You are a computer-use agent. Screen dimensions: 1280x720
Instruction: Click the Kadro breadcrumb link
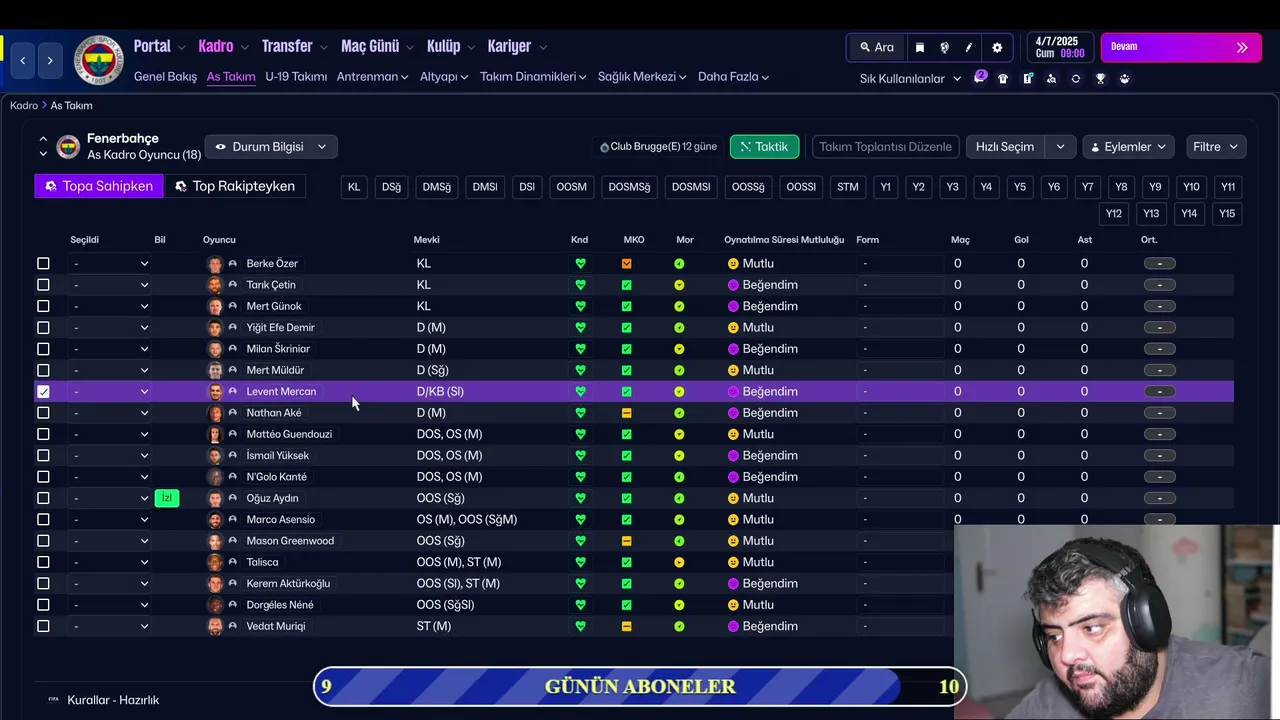(x=24, y=106)
